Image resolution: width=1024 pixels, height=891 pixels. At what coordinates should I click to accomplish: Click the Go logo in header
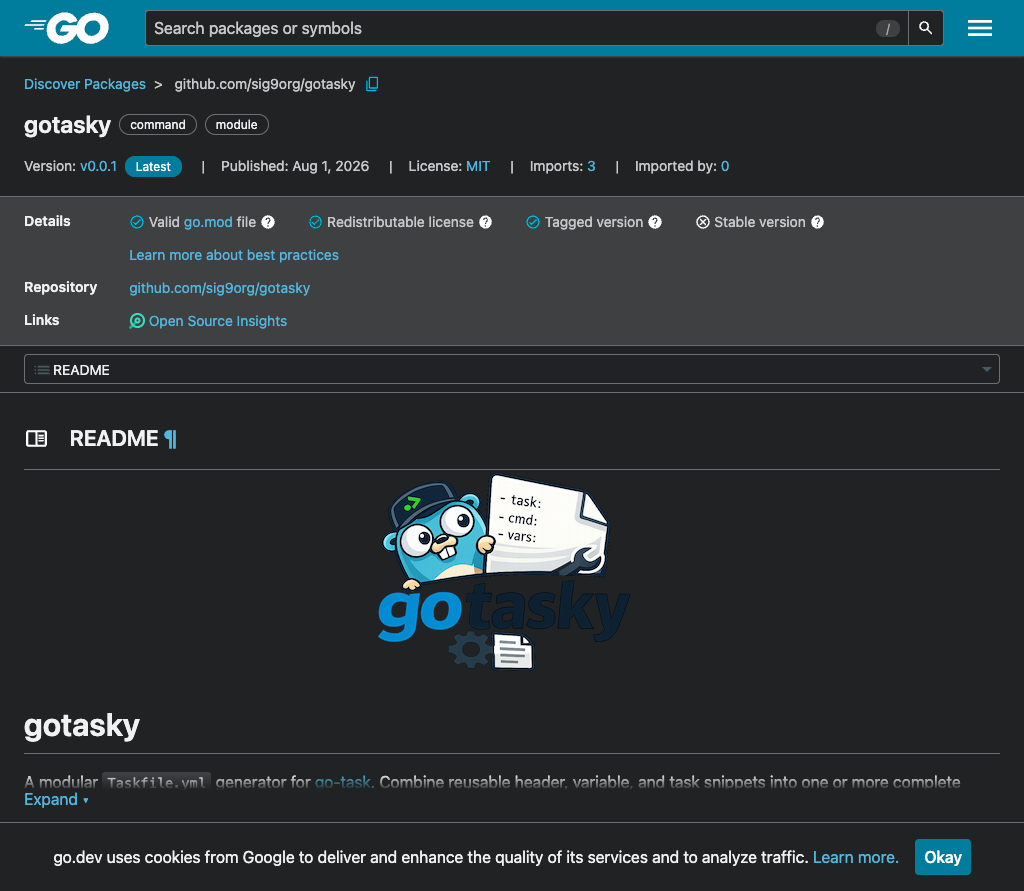(x=67, y=28)
